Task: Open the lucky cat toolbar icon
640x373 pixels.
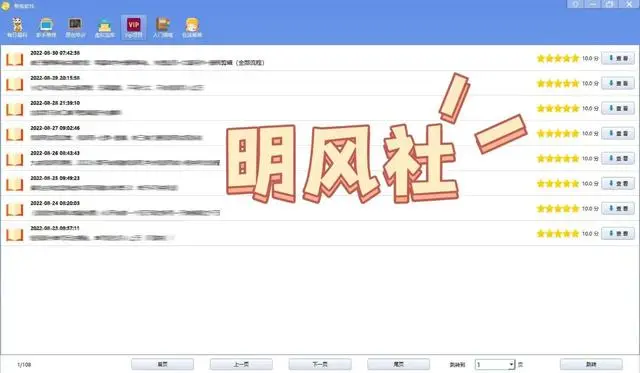Action: pos(17,27)
